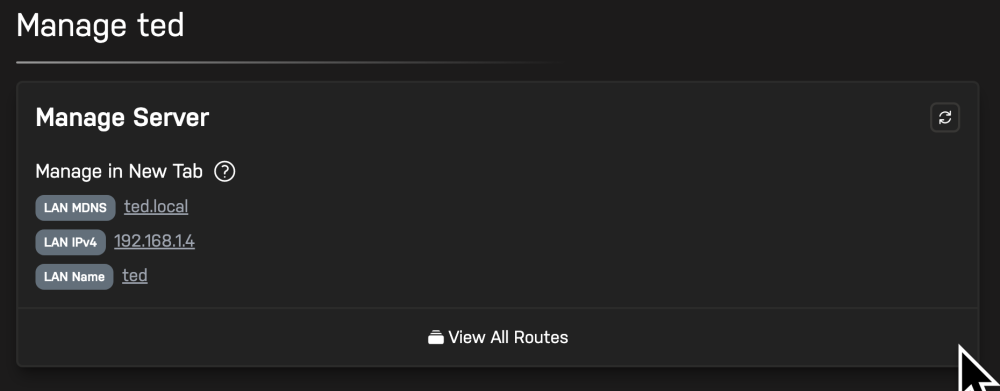The width and height of the screenshot is (1000, 391).
Task: Open the ted.local link
Action: pyautogui.click(x=156, y=207)
